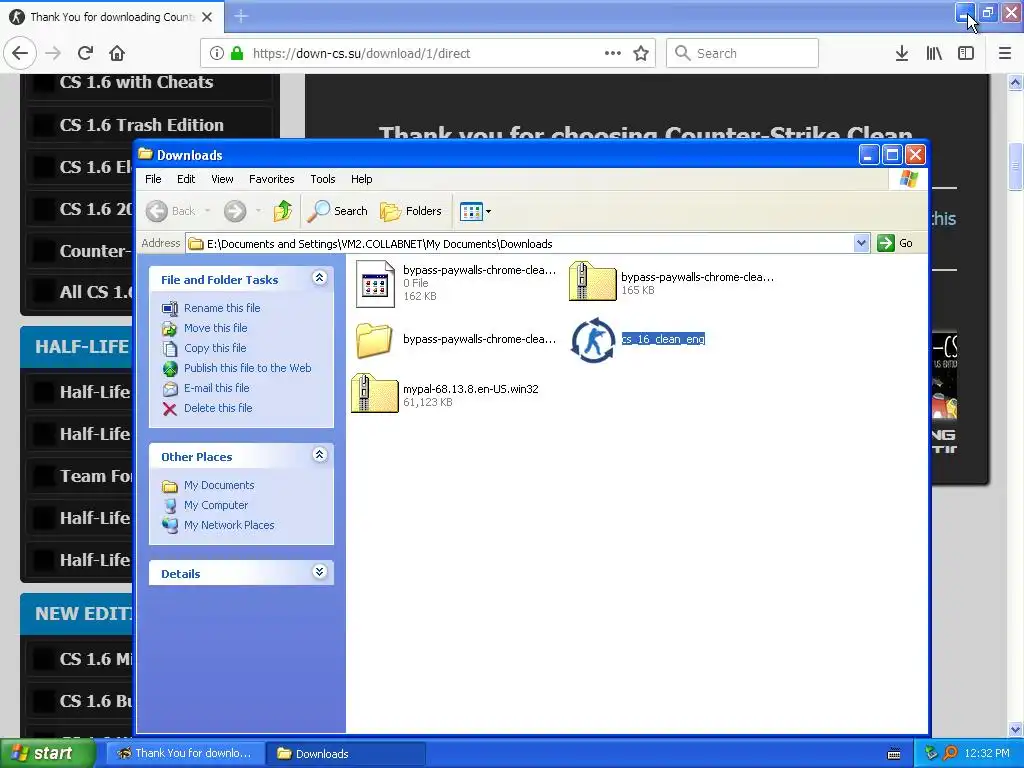The width and height of the screenshot is (1024, 768).
Task: Open Firefox home page
Action: pos(117,54)
